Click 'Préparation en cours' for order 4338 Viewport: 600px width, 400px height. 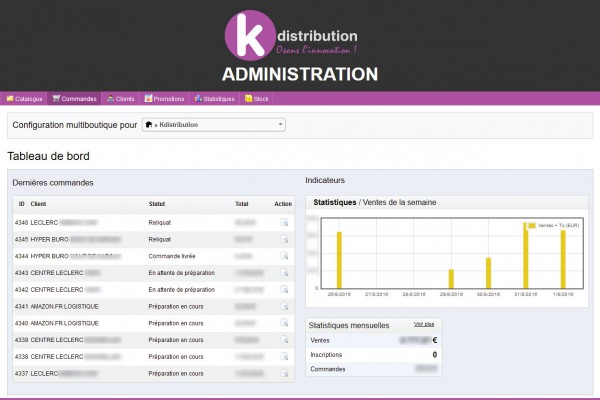(176, 357)
